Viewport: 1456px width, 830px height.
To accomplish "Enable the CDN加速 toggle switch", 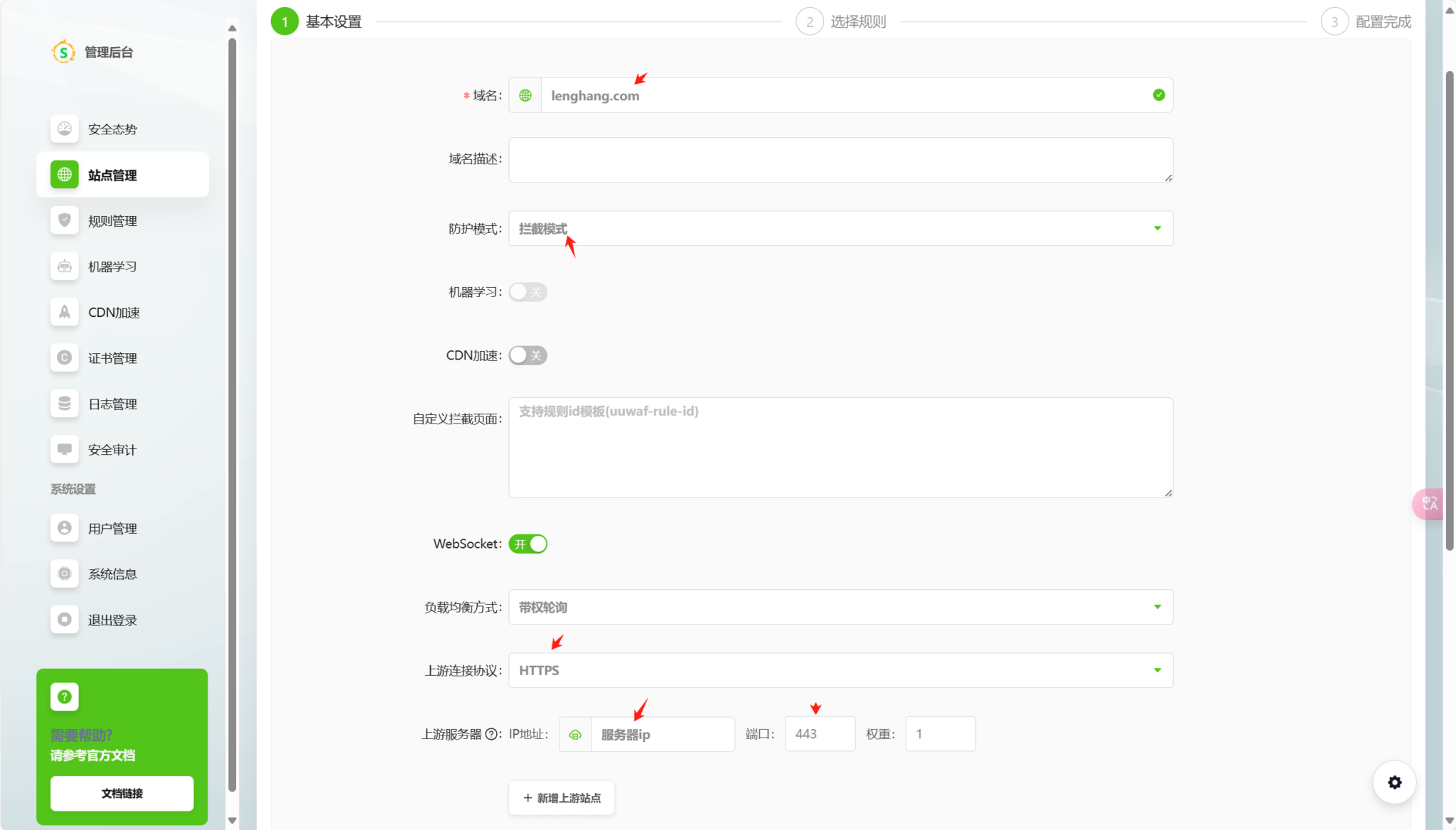I will 528,355.
